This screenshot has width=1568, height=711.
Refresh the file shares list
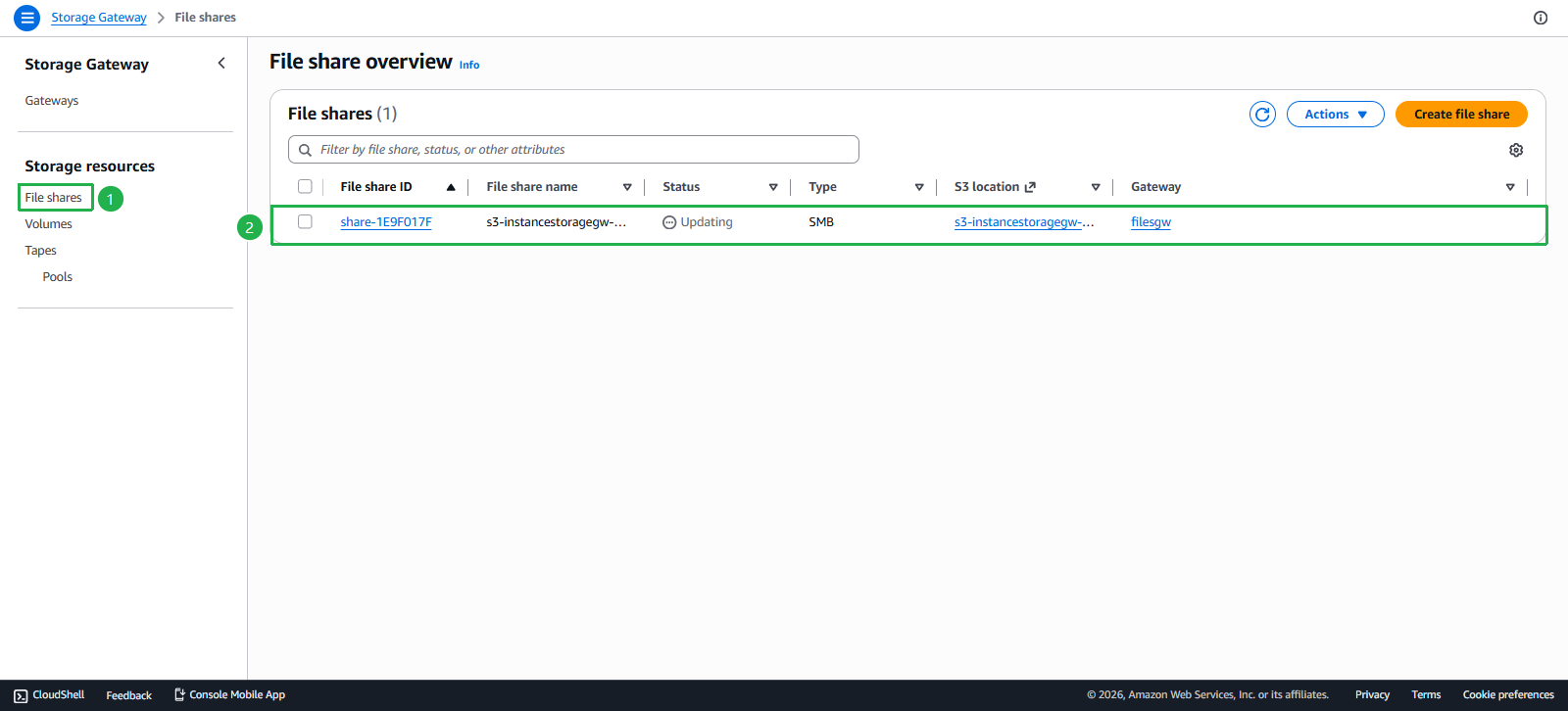coord(1262,115)
